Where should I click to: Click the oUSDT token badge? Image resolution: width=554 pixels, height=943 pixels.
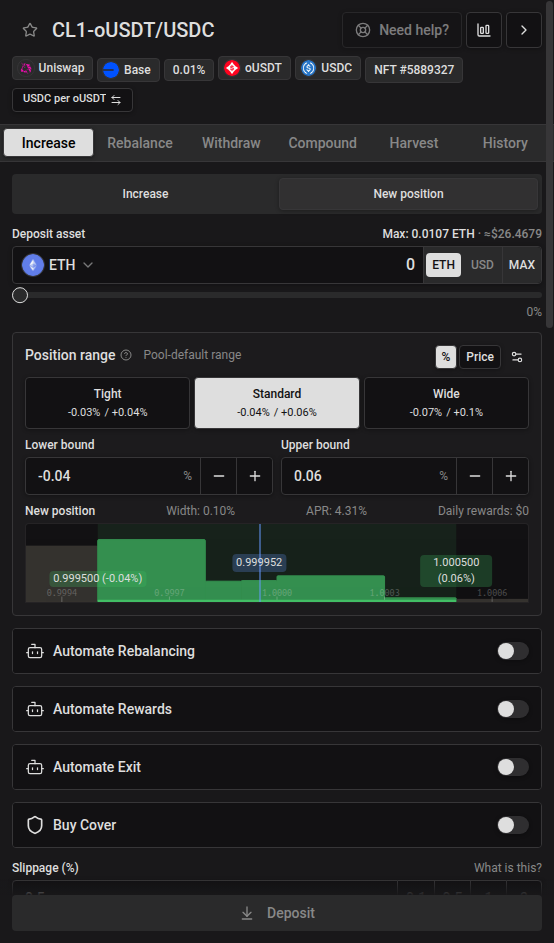(x=254, y=68)
